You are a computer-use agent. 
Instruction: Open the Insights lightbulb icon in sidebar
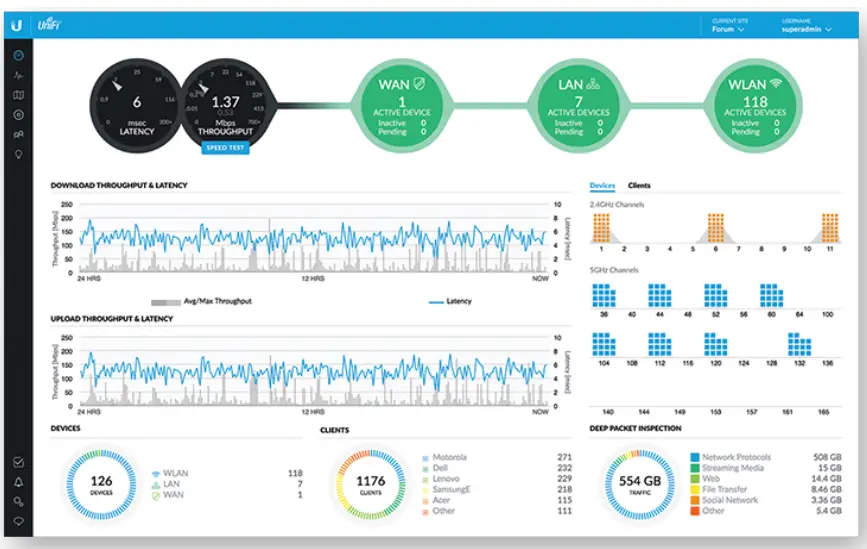click(18, 154)
